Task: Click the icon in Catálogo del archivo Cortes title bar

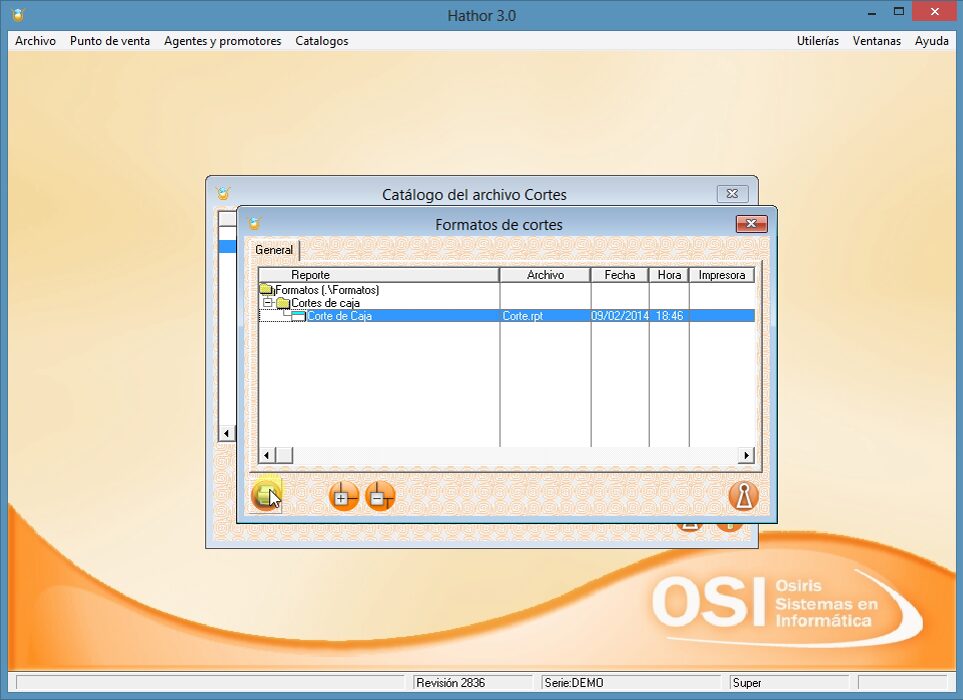Action: pos(224,193)
